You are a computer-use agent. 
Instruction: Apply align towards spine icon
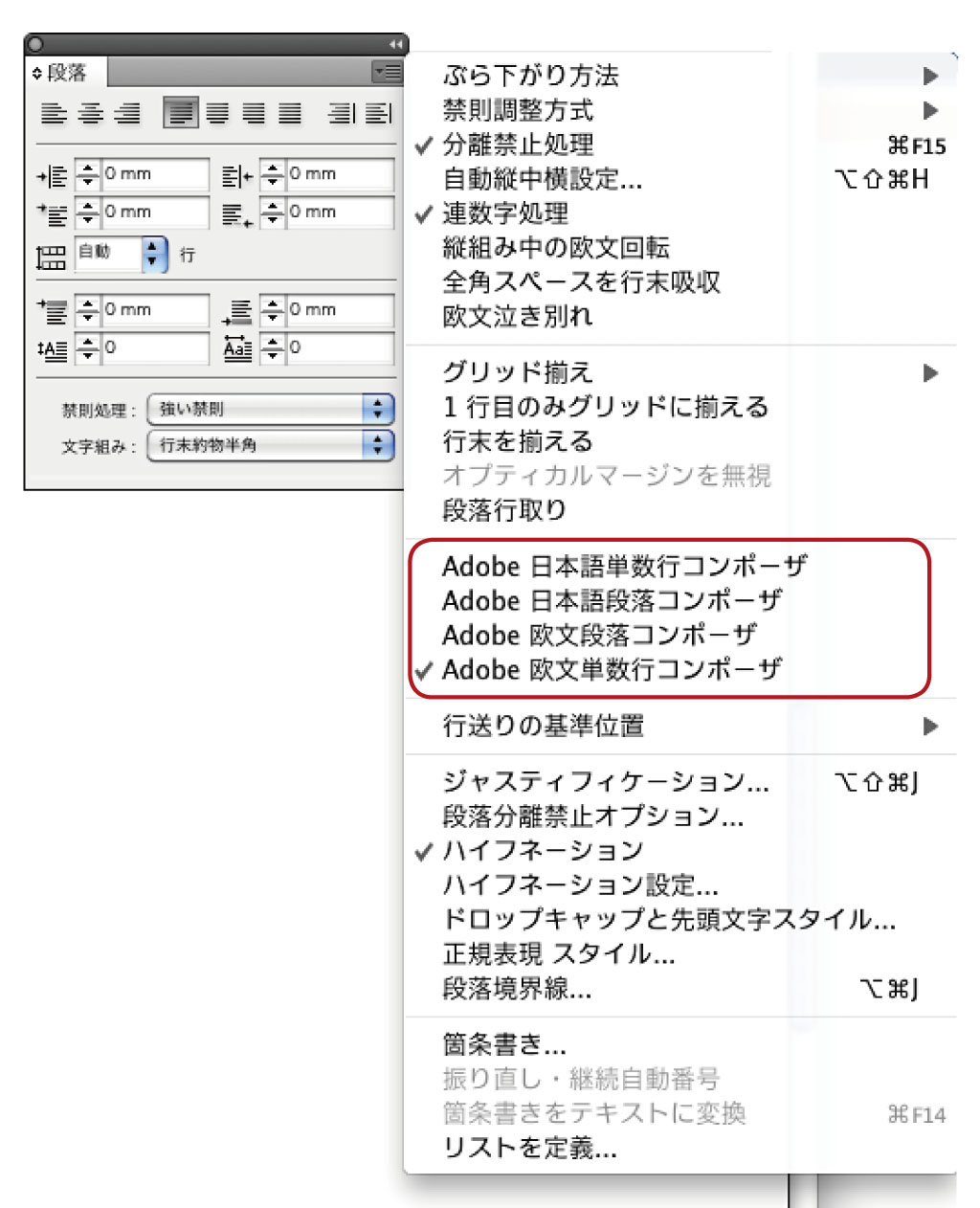[340, 113]
